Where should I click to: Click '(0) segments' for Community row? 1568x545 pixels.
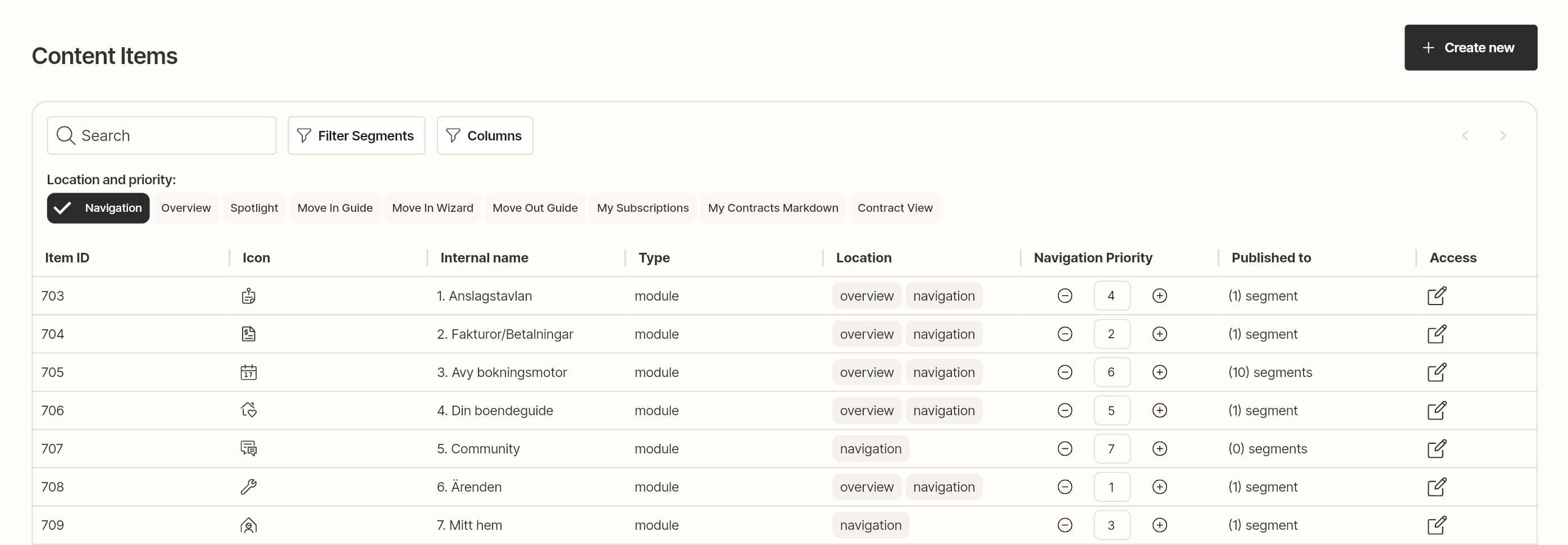[1268, 449]
